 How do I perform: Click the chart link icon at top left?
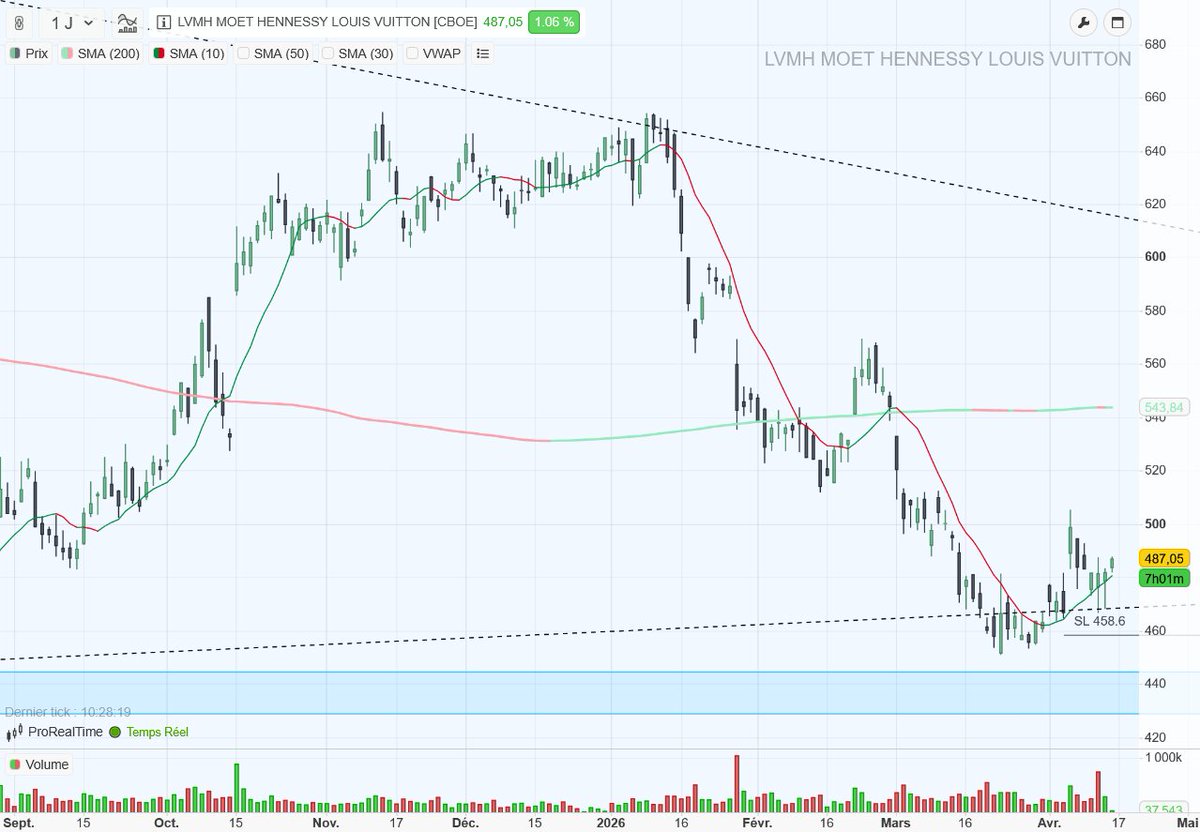click(x=19, y=22)
